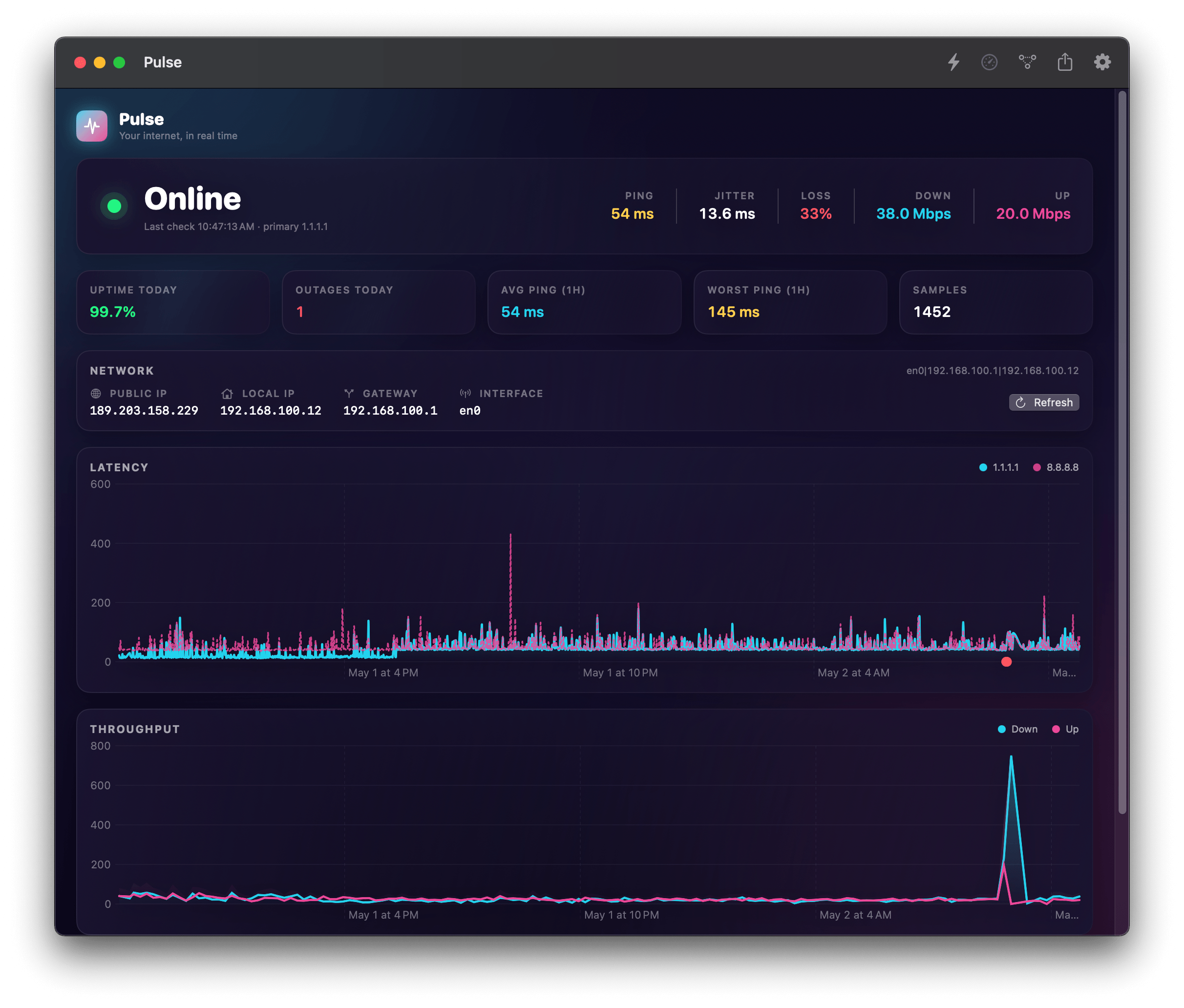Image resolution: width=1184 pixels, height=1008 pixels.
Task: Click the Loss 33% value
Action: (x=815, y=214)
